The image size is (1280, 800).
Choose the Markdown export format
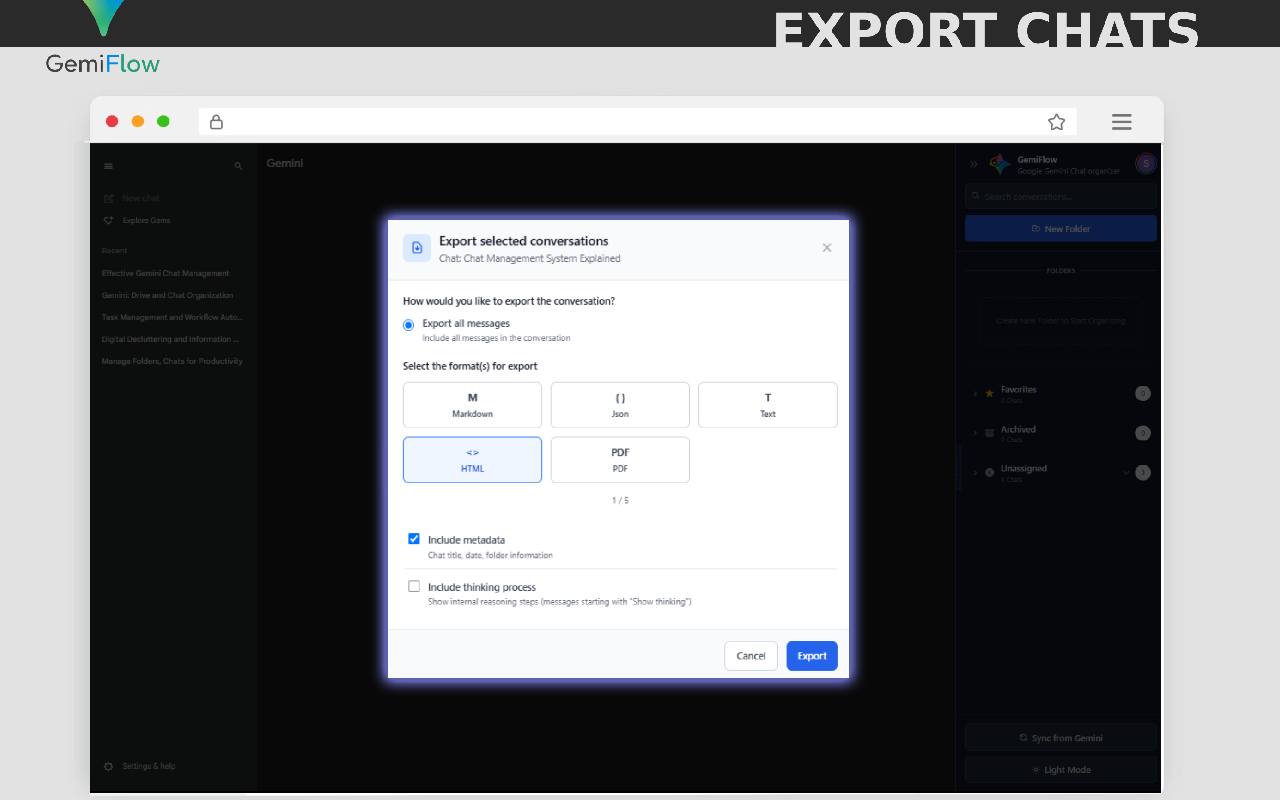coord(472,405)
